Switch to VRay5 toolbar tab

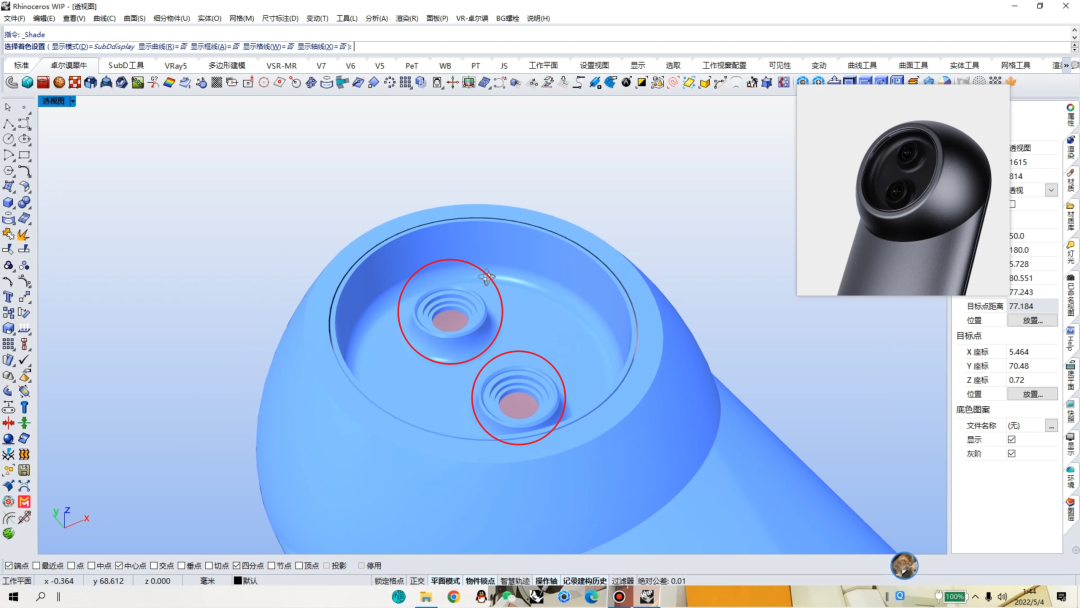(x=176, y=65)
